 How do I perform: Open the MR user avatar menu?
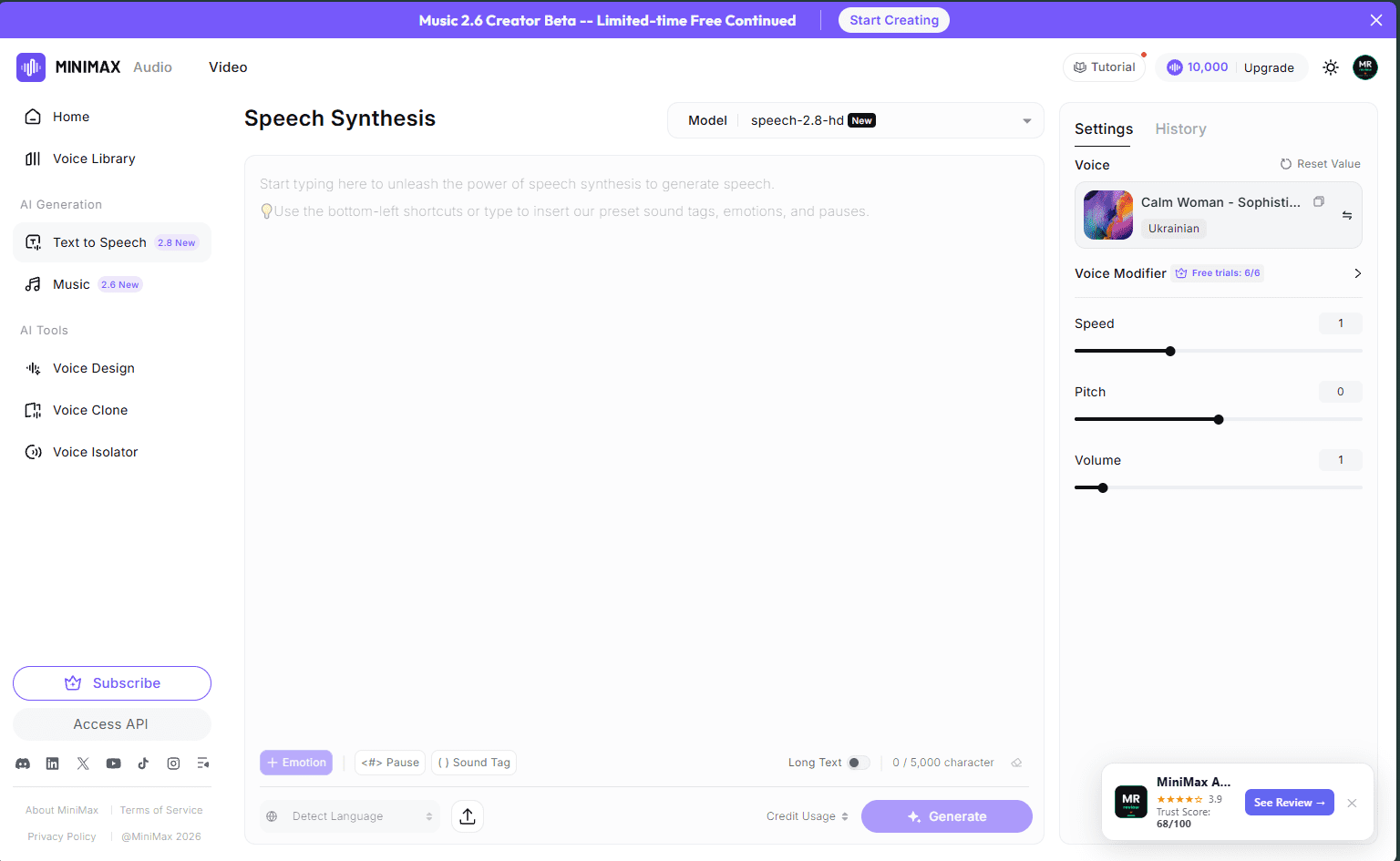(1365, 67)
